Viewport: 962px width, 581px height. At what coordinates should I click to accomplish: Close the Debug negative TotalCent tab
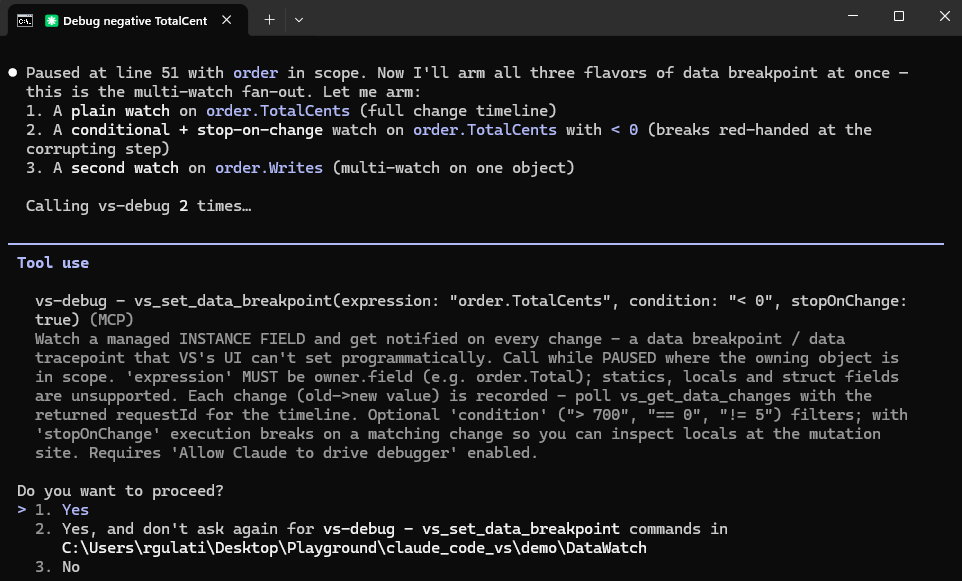coord(226,20)
